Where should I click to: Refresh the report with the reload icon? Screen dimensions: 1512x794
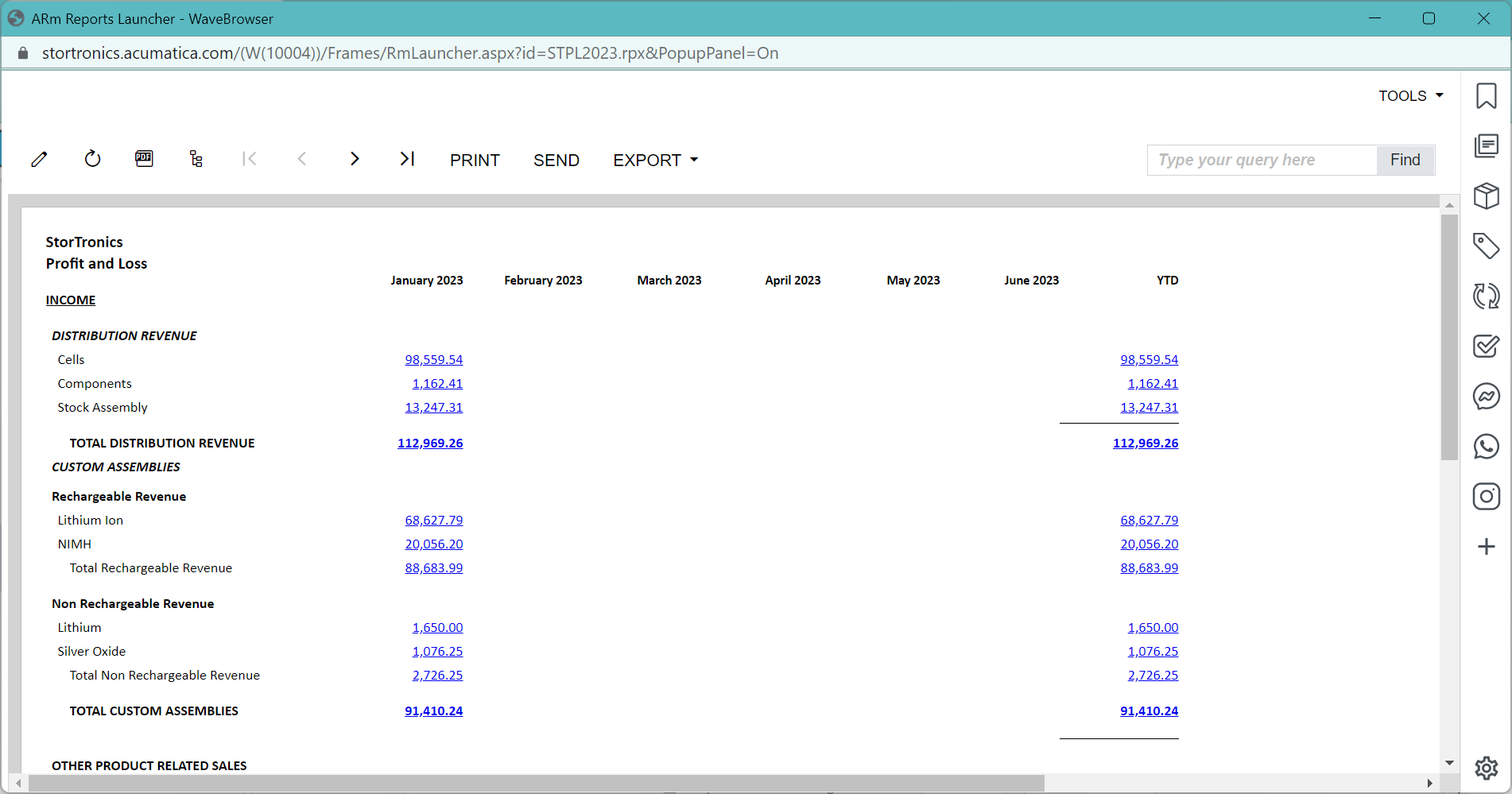(92, 159)
